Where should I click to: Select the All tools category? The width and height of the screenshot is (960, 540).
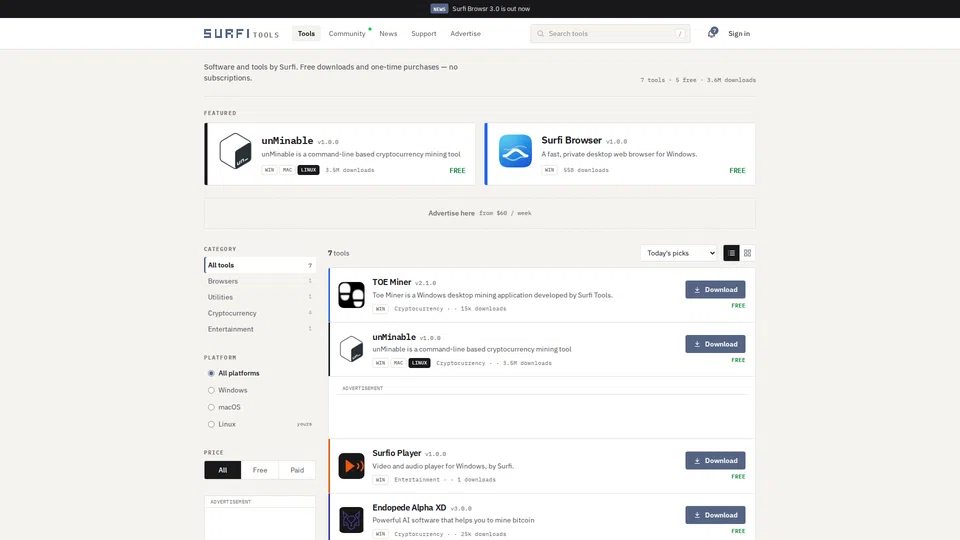tap(260, 265)
